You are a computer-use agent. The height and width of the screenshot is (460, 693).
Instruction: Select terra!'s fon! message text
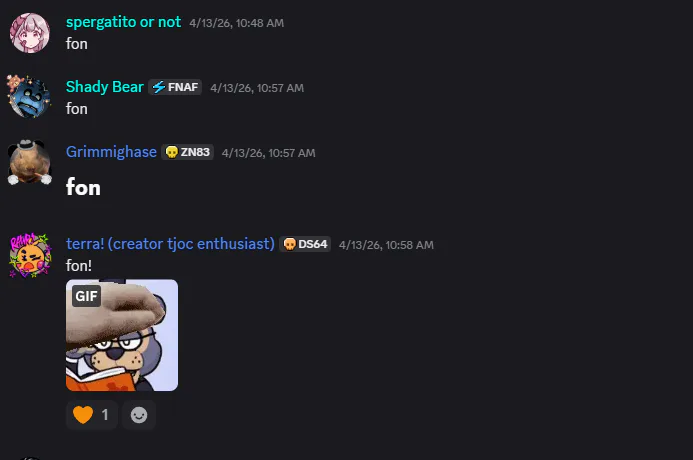[79, 266]
